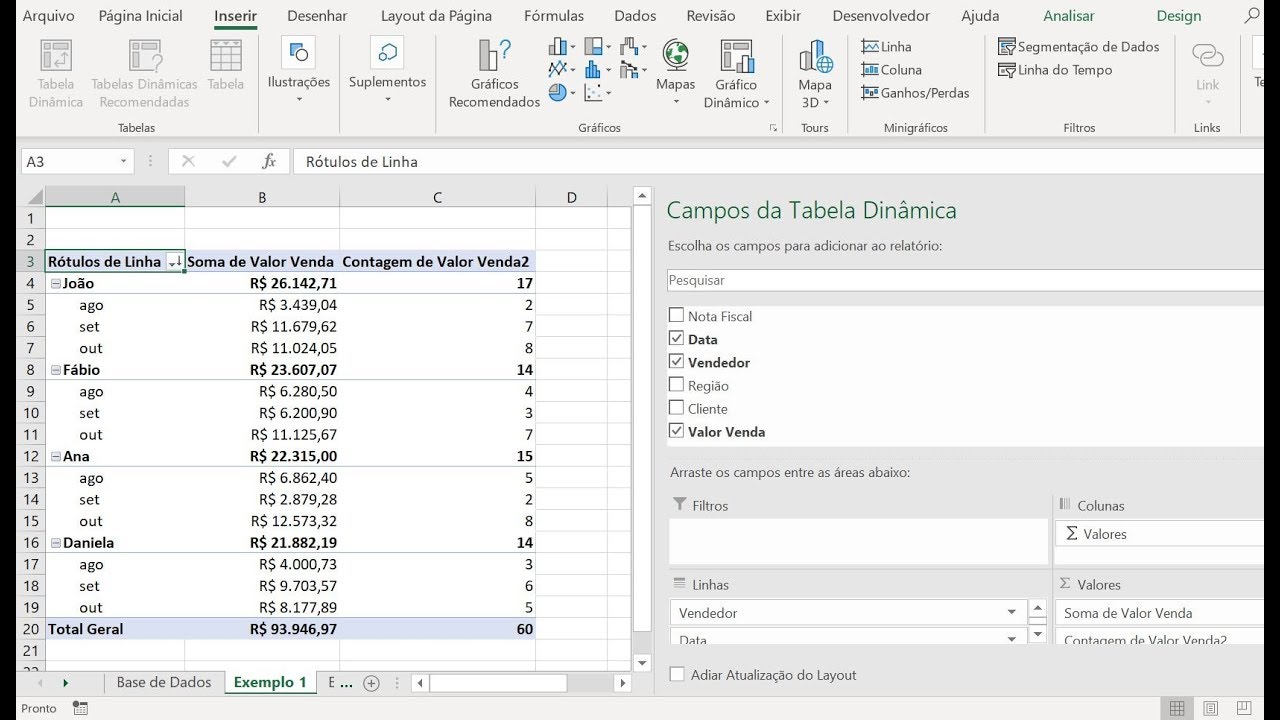The height and width of the screenshot is (720, 1280).
Task: Collapse the João group
Action: 56,284
